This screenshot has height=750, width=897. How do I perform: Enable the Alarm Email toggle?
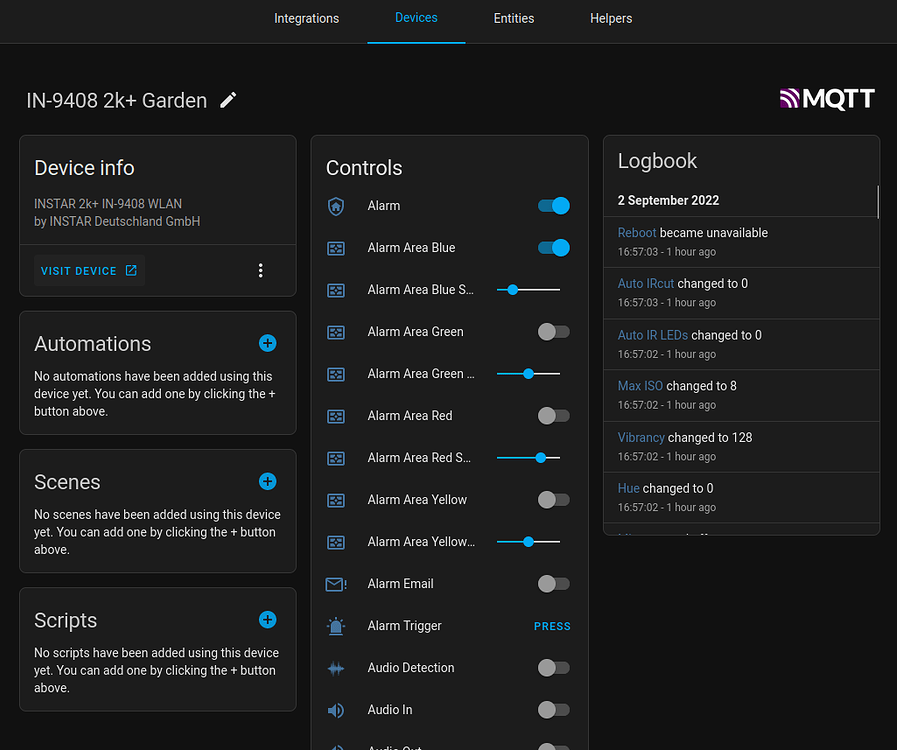click(553, 583)
